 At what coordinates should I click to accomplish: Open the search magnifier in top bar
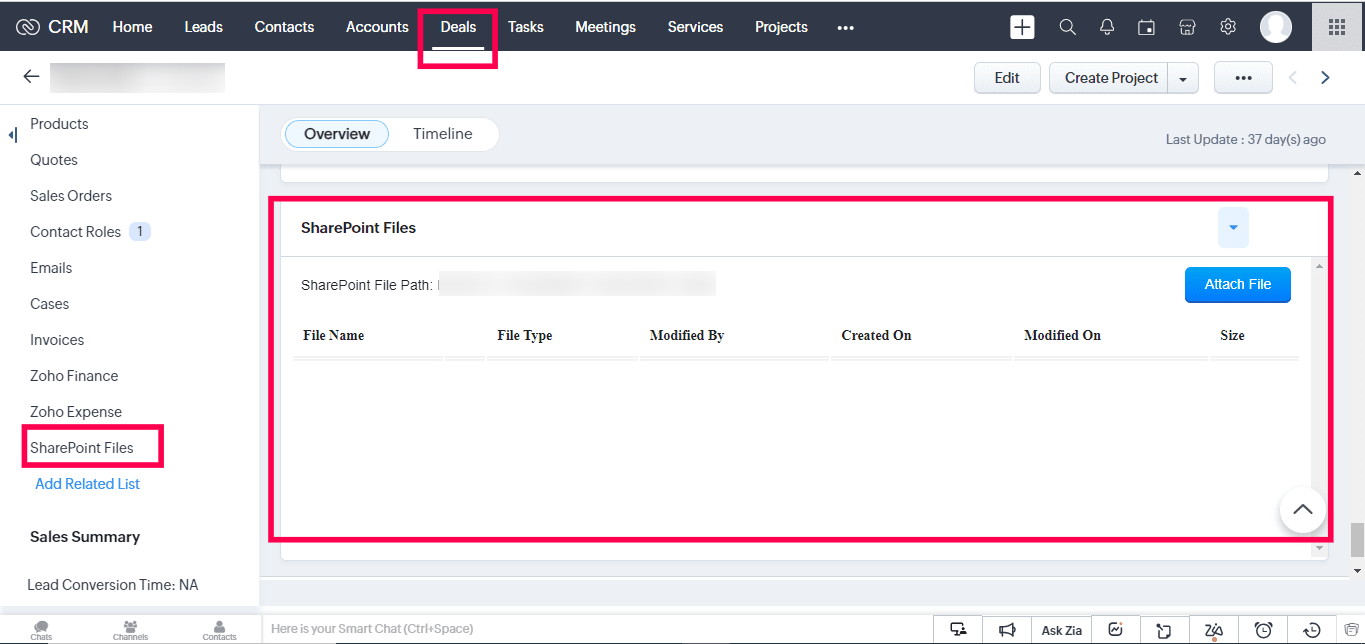click(1067, 27)
